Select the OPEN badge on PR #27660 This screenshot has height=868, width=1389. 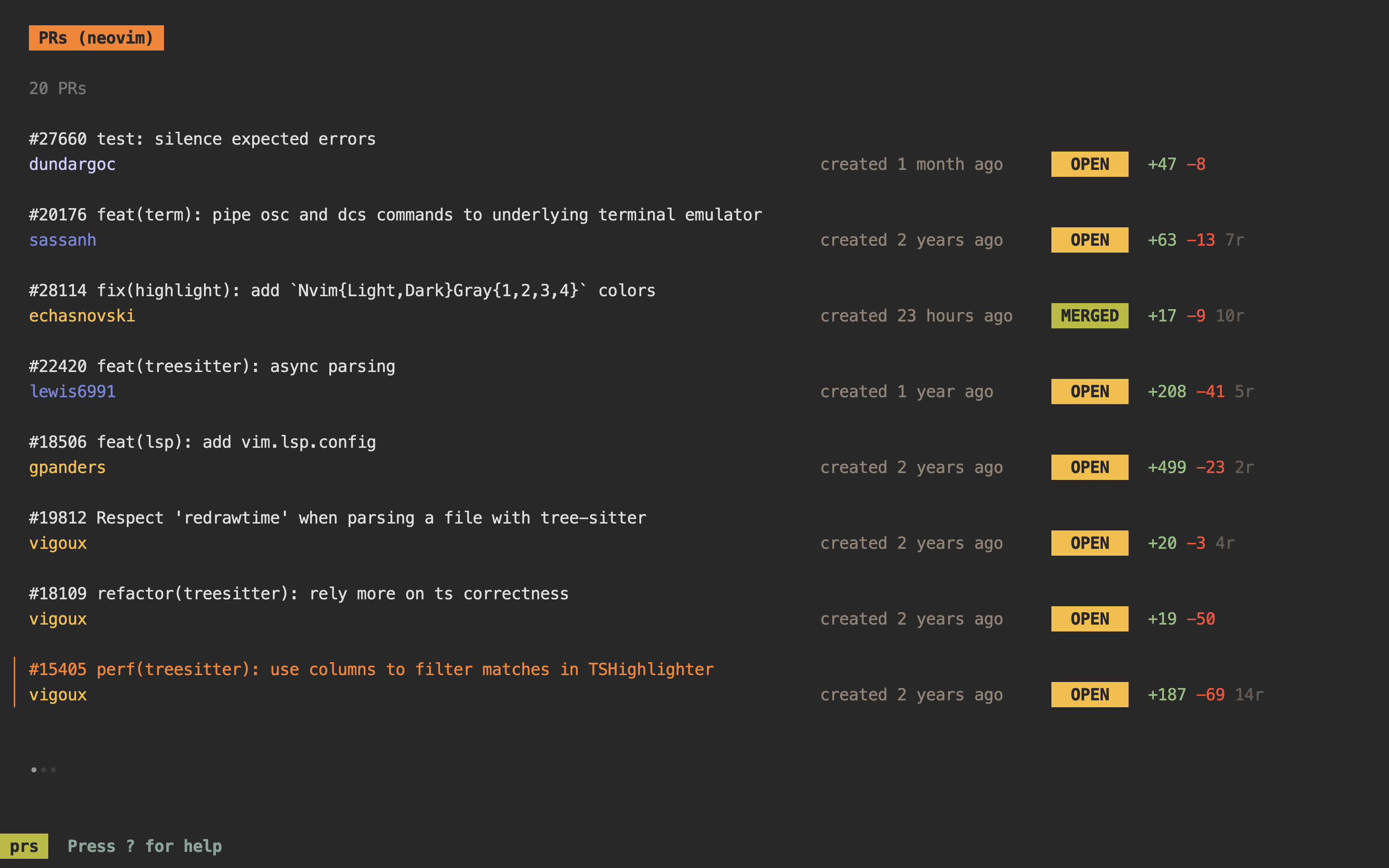click(x=1089, y=163)
